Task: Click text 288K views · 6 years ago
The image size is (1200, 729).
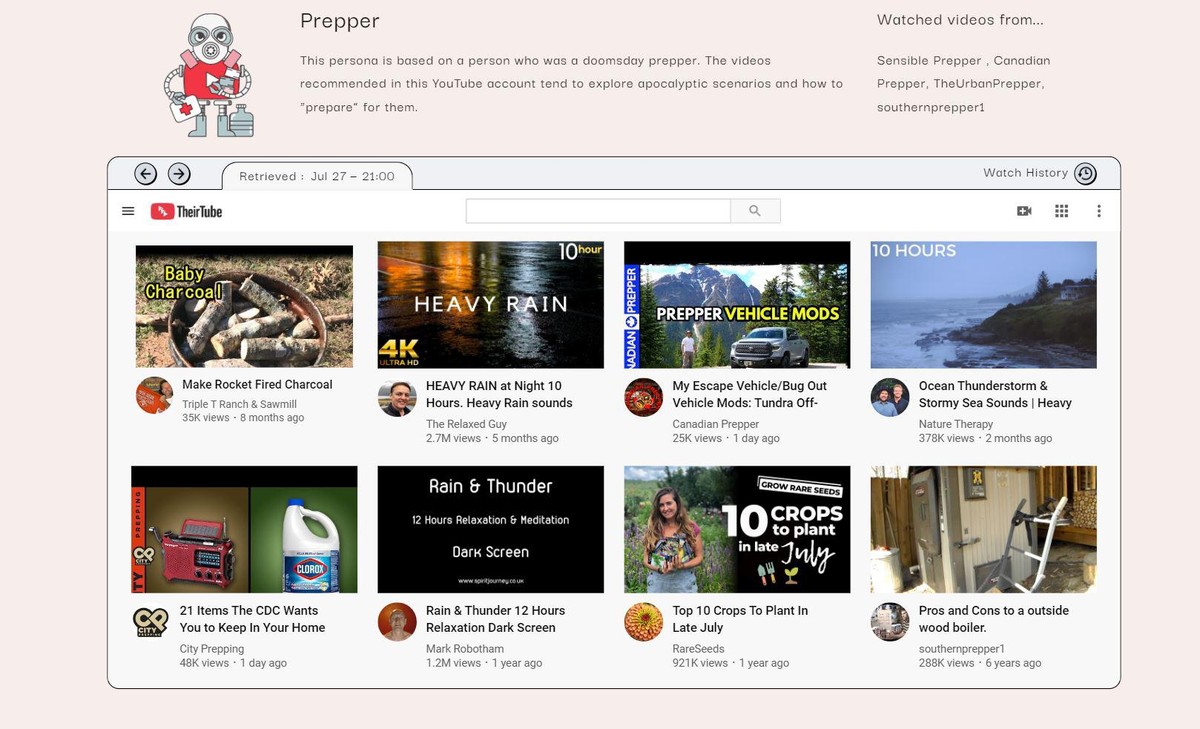Action: pos(980,663)
